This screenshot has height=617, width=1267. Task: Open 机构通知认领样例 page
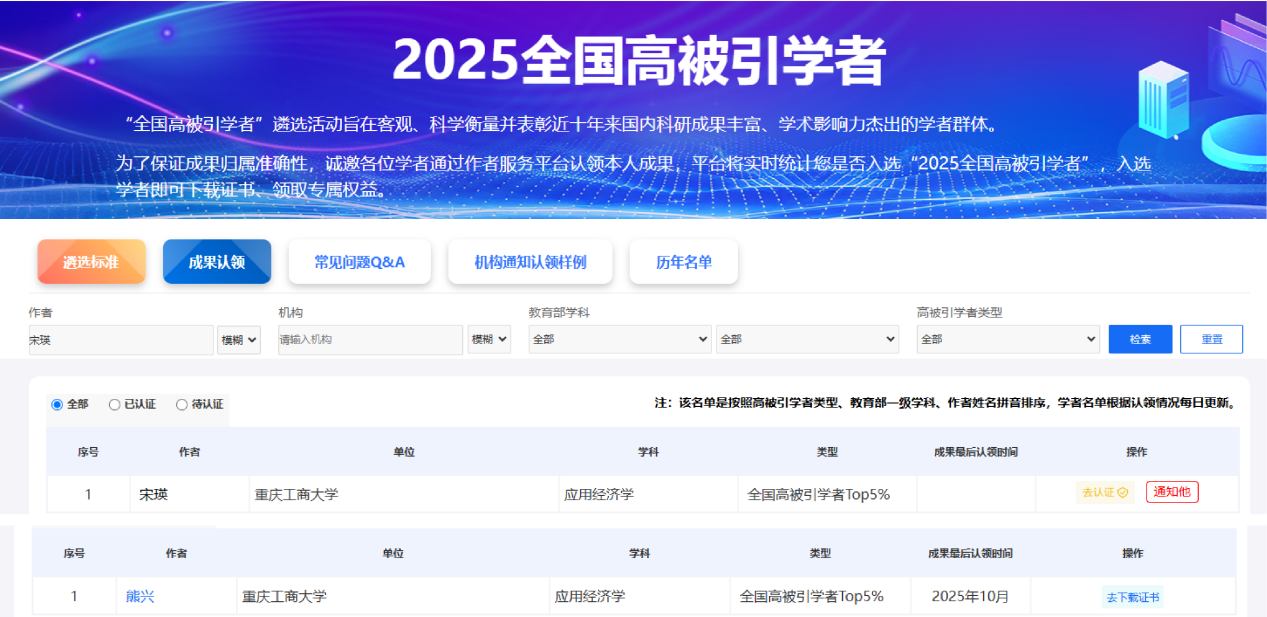(x=530, y=262)
